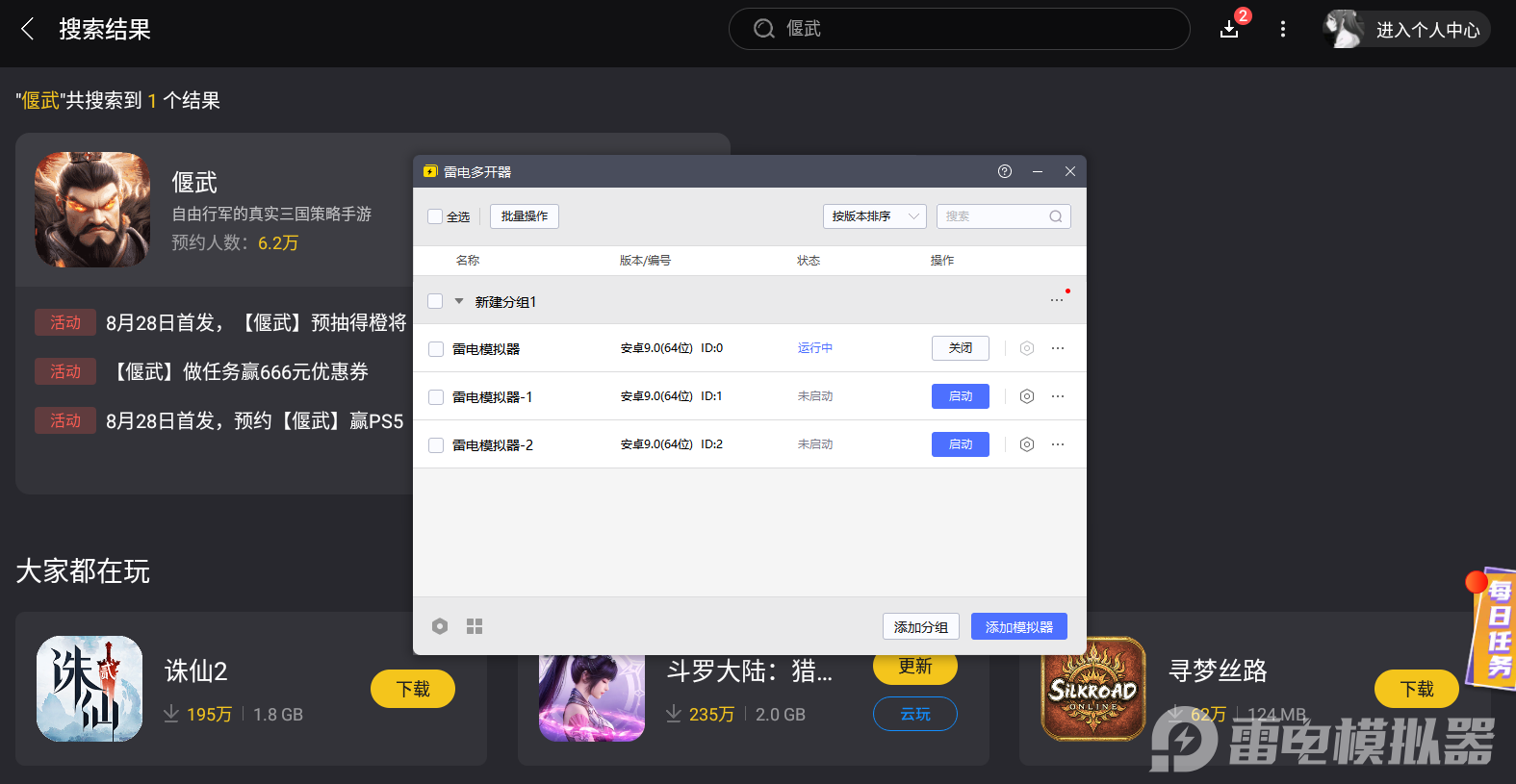Screen dimensions: 1516x784
Task: Open the 按版本排序 sort dropdown
Action: [x=875, y=216]
